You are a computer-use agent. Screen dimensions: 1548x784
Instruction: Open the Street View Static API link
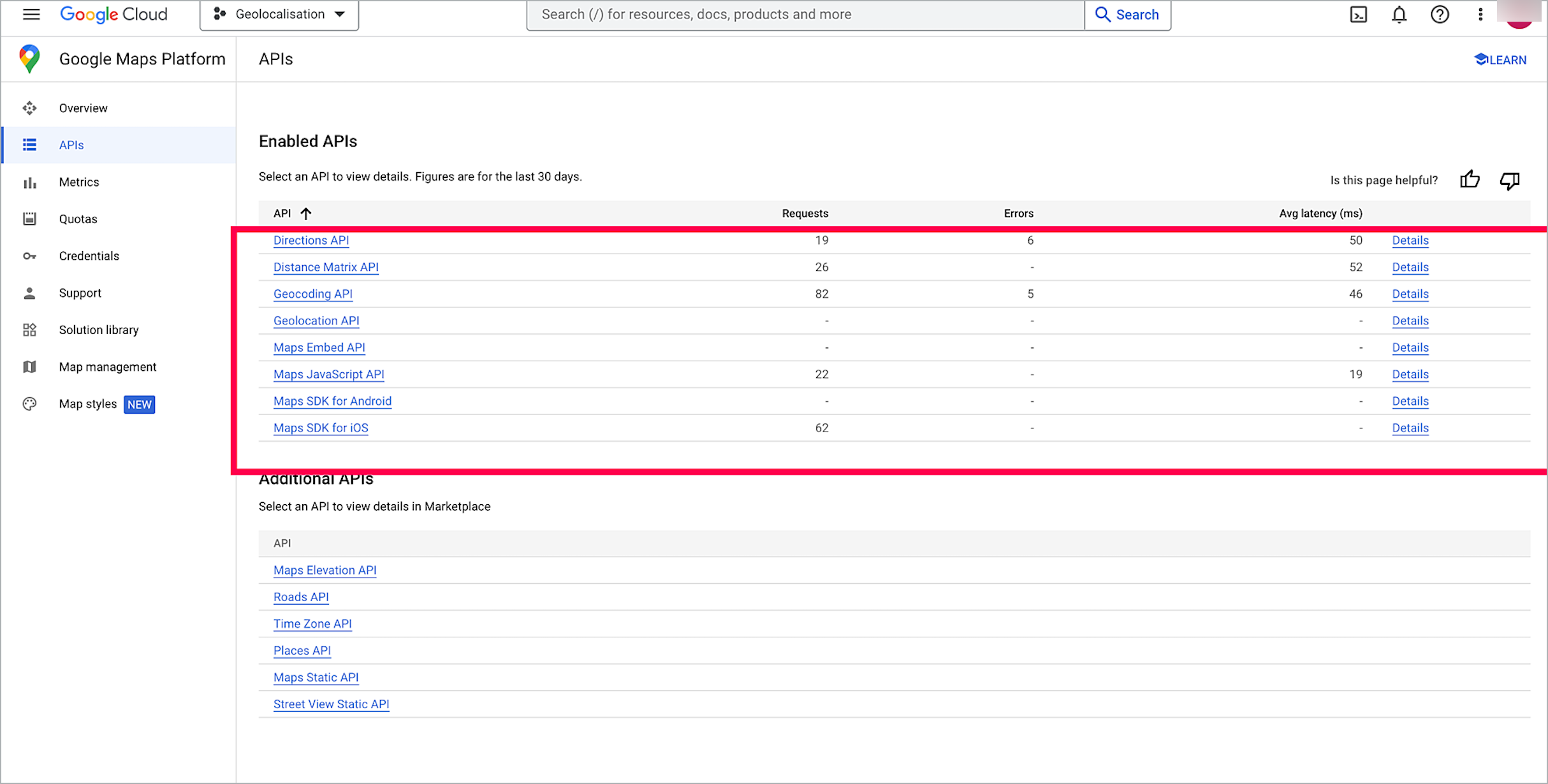point(332,704)
